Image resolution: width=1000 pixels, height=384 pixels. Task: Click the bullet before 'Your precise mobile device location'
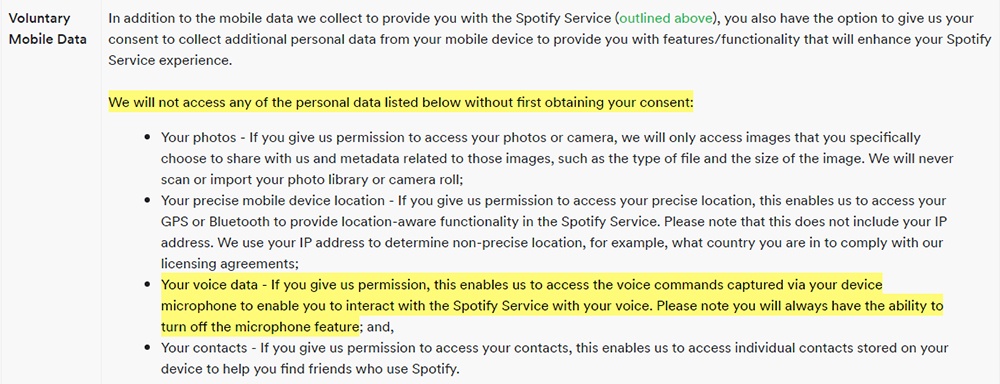click(148, 201)
